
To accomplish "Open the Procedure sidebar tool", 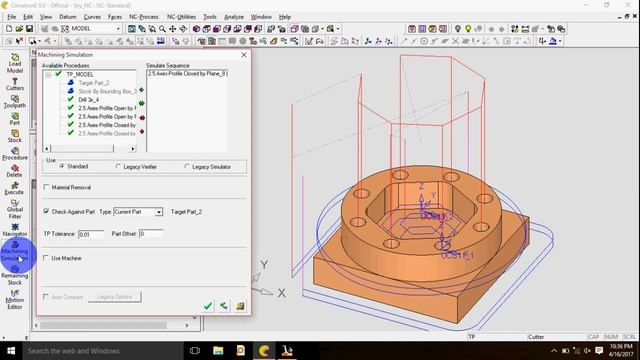I will point(15,153).
